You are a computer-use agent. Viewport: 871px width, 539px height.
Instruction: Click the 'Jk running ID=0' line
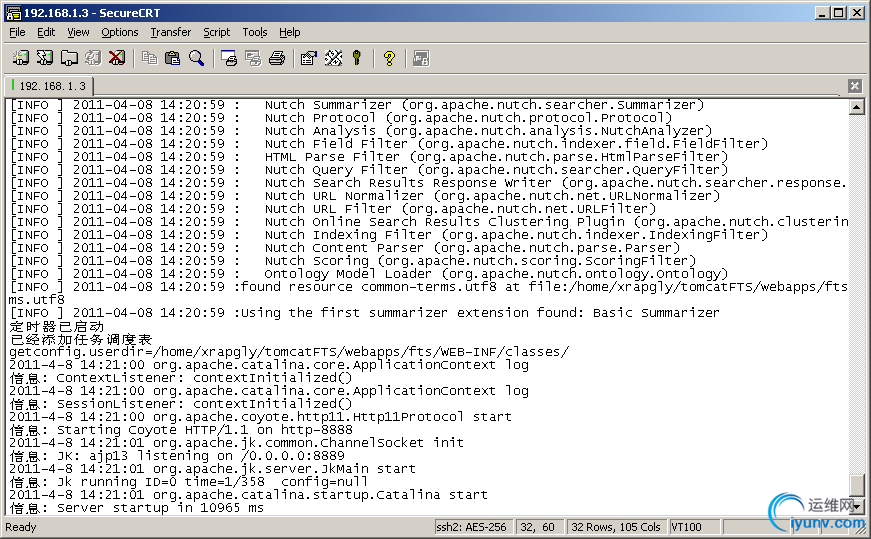click(189, 482)
